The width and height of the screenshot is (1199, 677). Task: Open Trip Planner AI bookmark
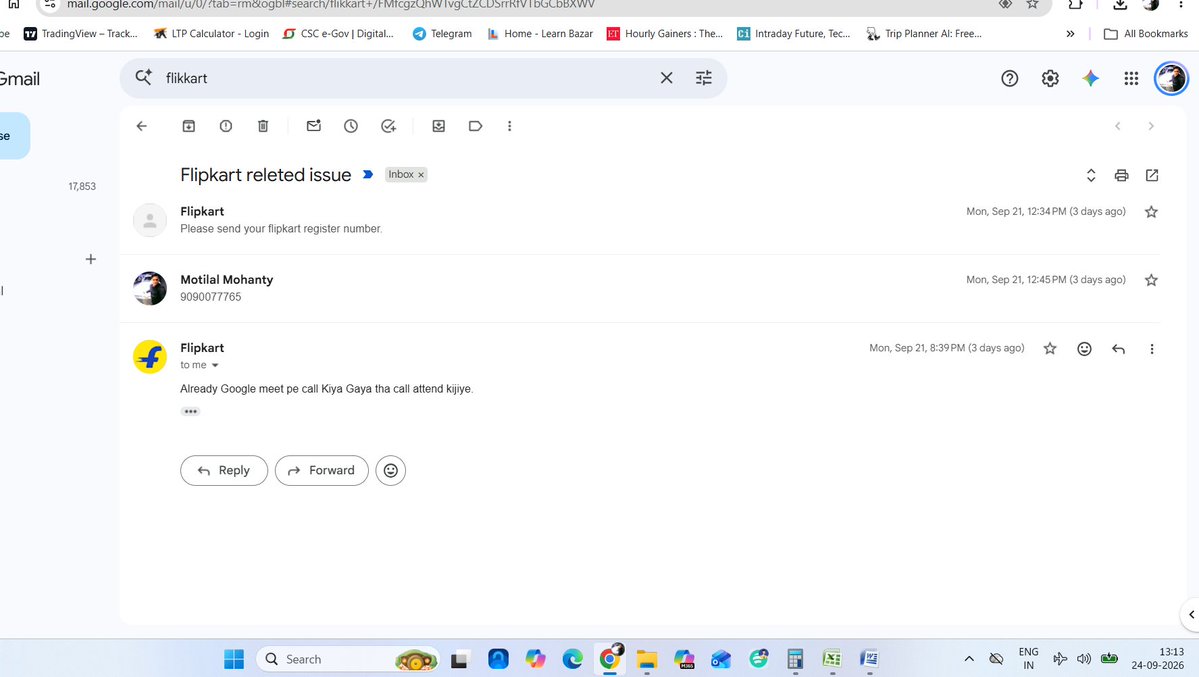click(x=924, y=34)
